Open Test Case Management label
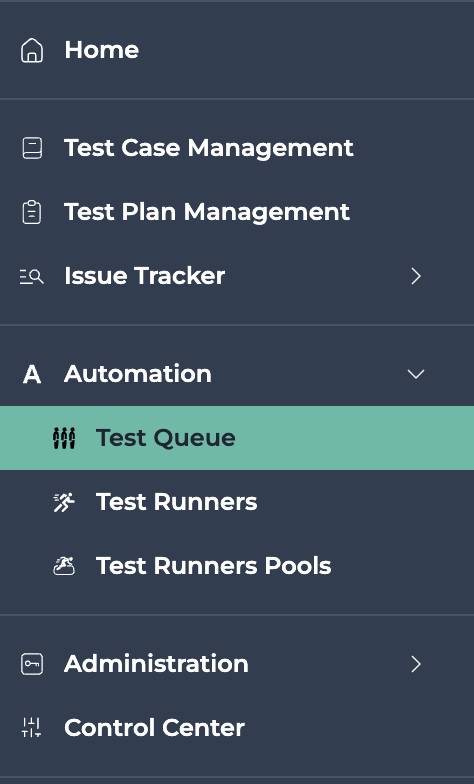Image resolution: width=474 pixels, height=784 pixels. (209, 148)
